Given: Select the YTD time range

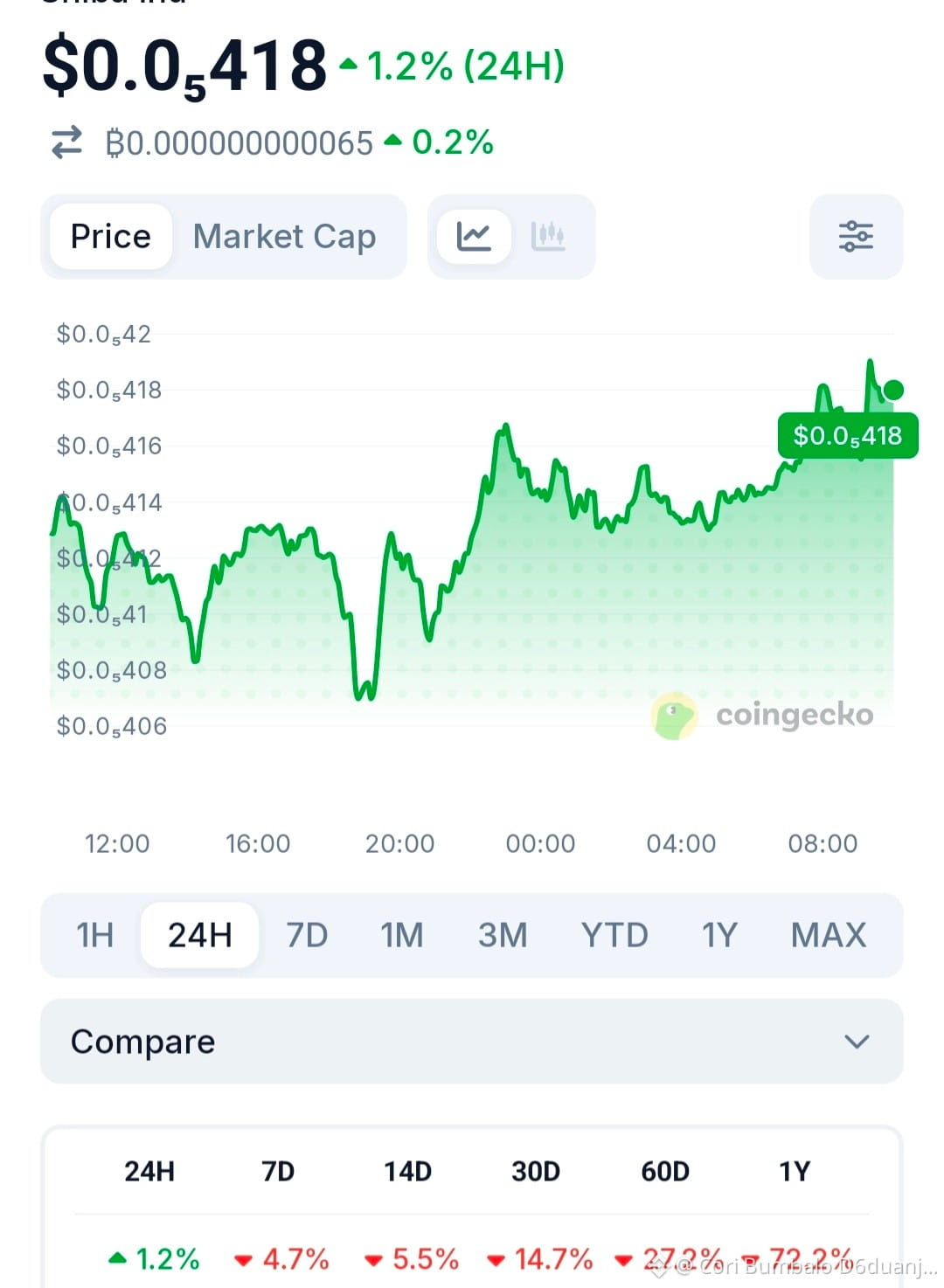Looking at the screenshot, I should 614,935.
